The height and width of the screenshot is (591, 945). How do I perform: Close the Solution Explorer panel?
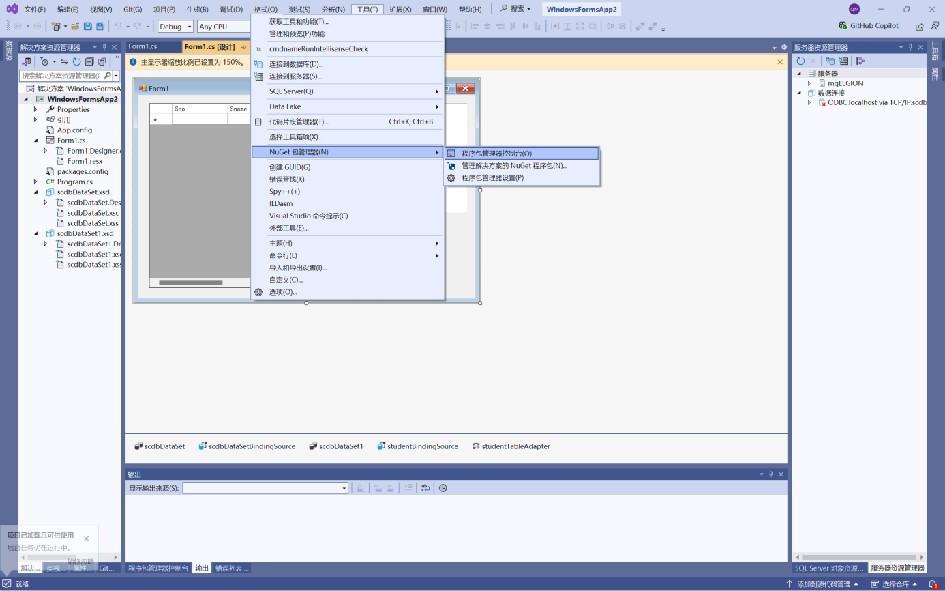(115, 47)
